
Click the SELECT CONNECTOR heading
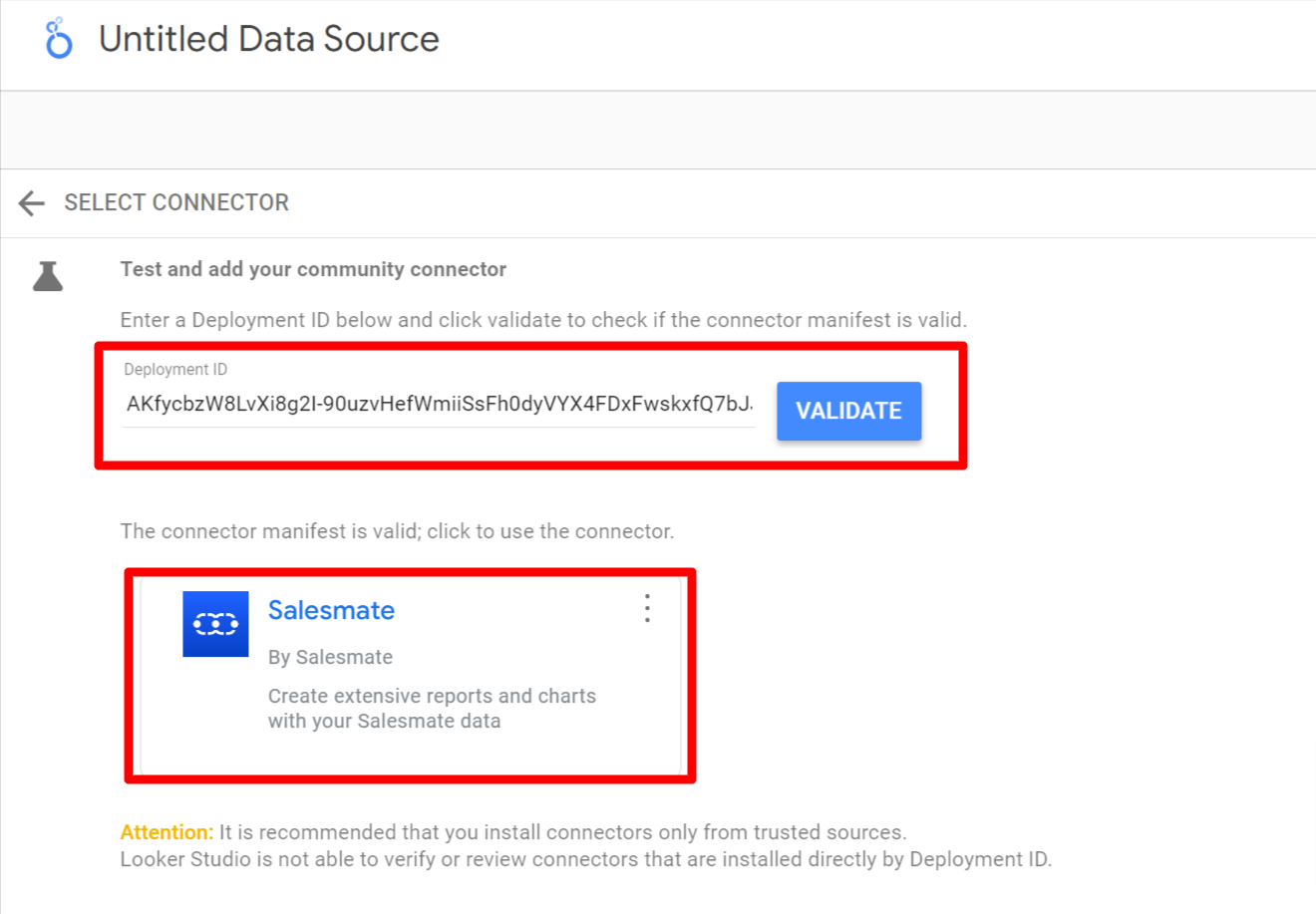click(176, 202)
